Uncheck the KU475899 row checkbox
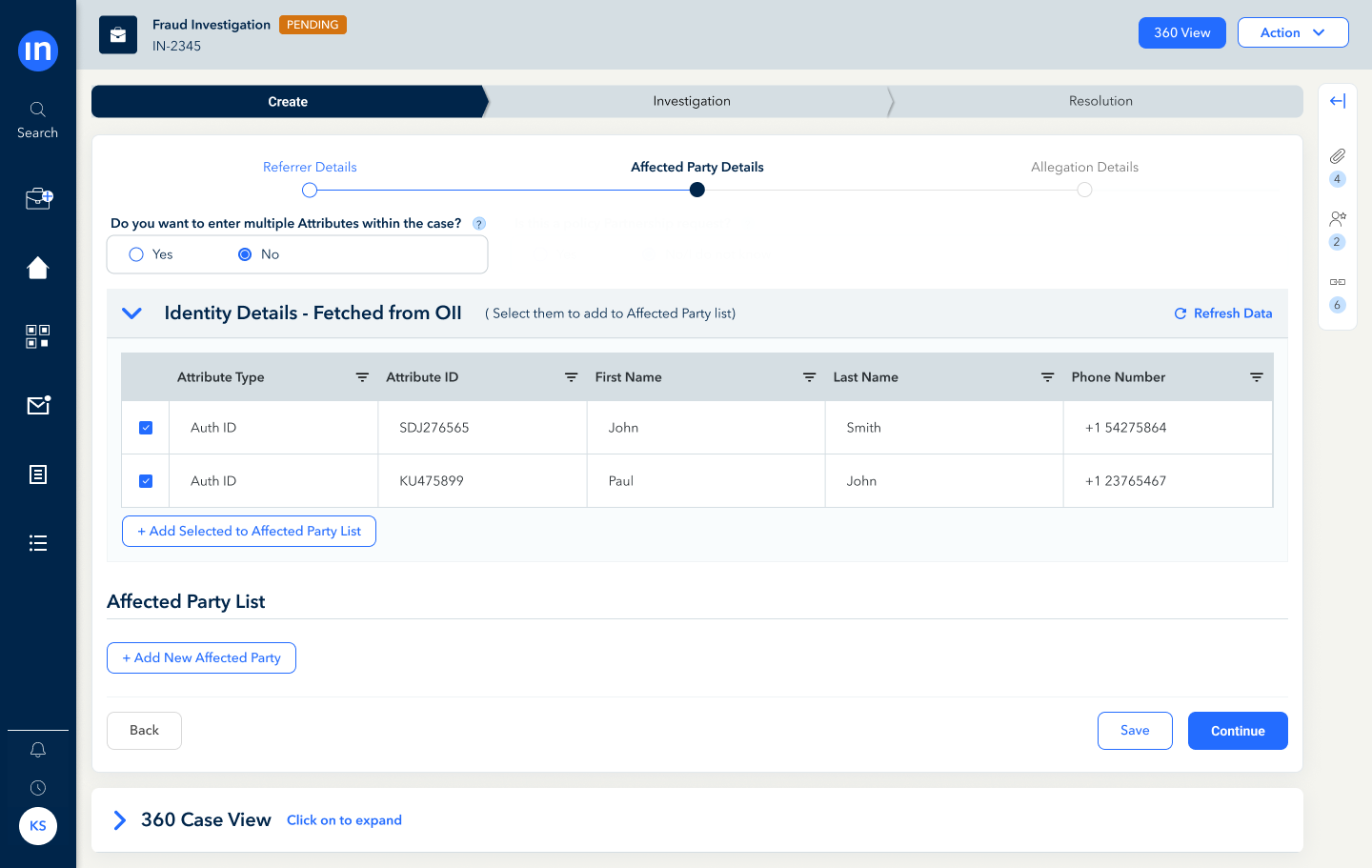 pyautogui.click(x=146, y=481)
